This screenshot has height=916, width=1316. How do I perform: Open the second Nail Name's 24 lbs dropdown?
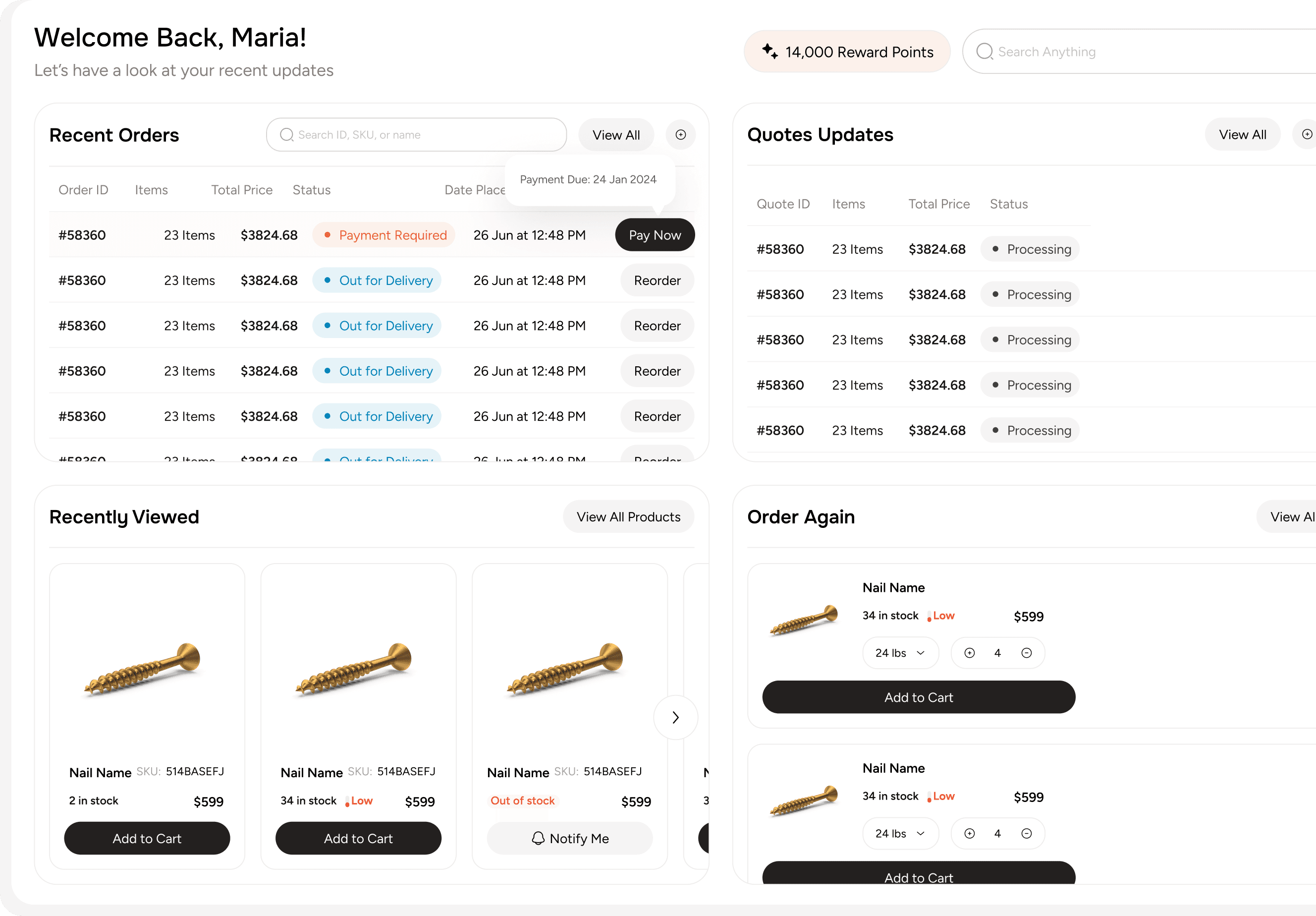tap(900, 833)
